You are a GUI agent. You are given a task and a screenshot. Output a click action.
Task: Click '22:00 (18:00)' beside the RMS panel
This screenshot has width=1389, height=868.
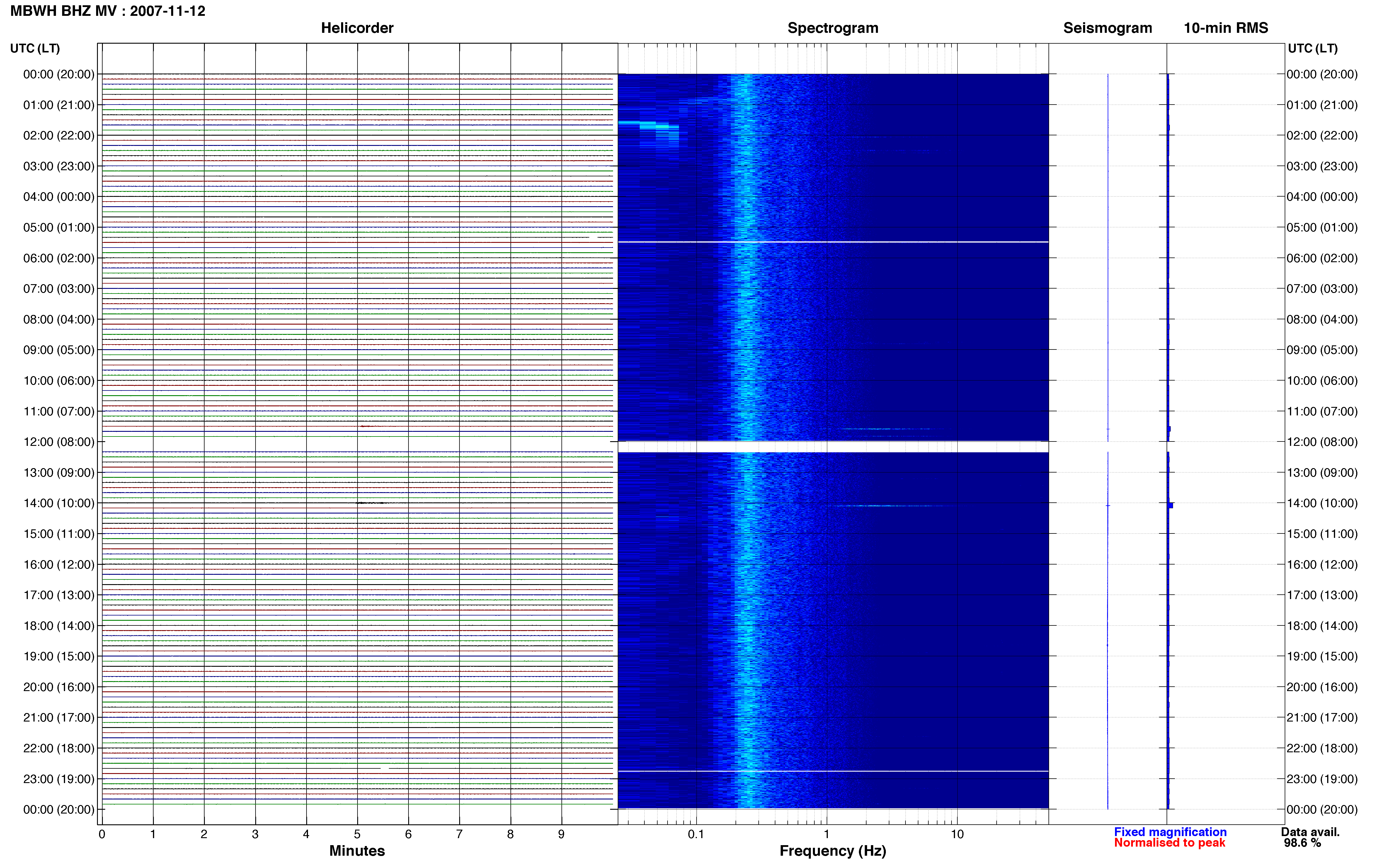coord(1322,748)
